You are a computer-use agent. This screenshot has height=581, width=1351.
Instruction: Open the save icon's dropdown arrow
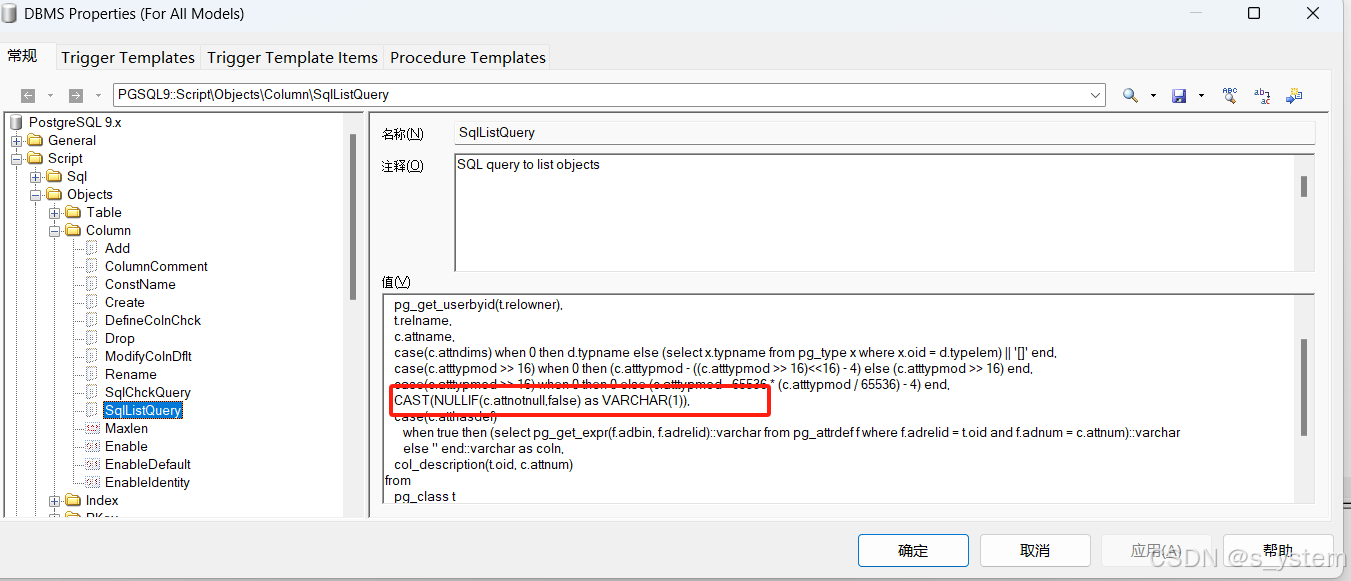pyautogui.click(x=1201, y=96)
